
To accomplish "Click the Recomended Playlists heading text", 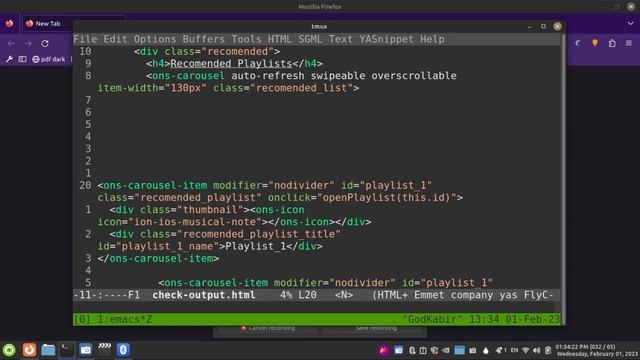I will pyautogui.click(x=231, y=64).
